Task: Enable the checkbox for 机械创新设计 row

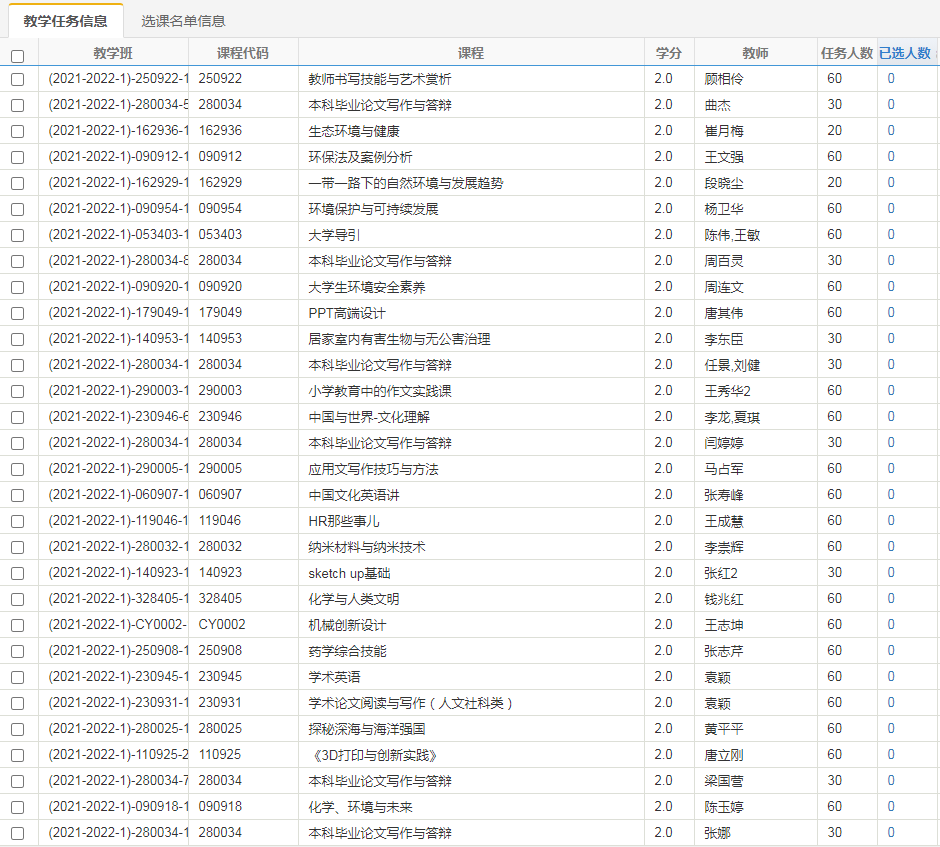Action: 17,625
